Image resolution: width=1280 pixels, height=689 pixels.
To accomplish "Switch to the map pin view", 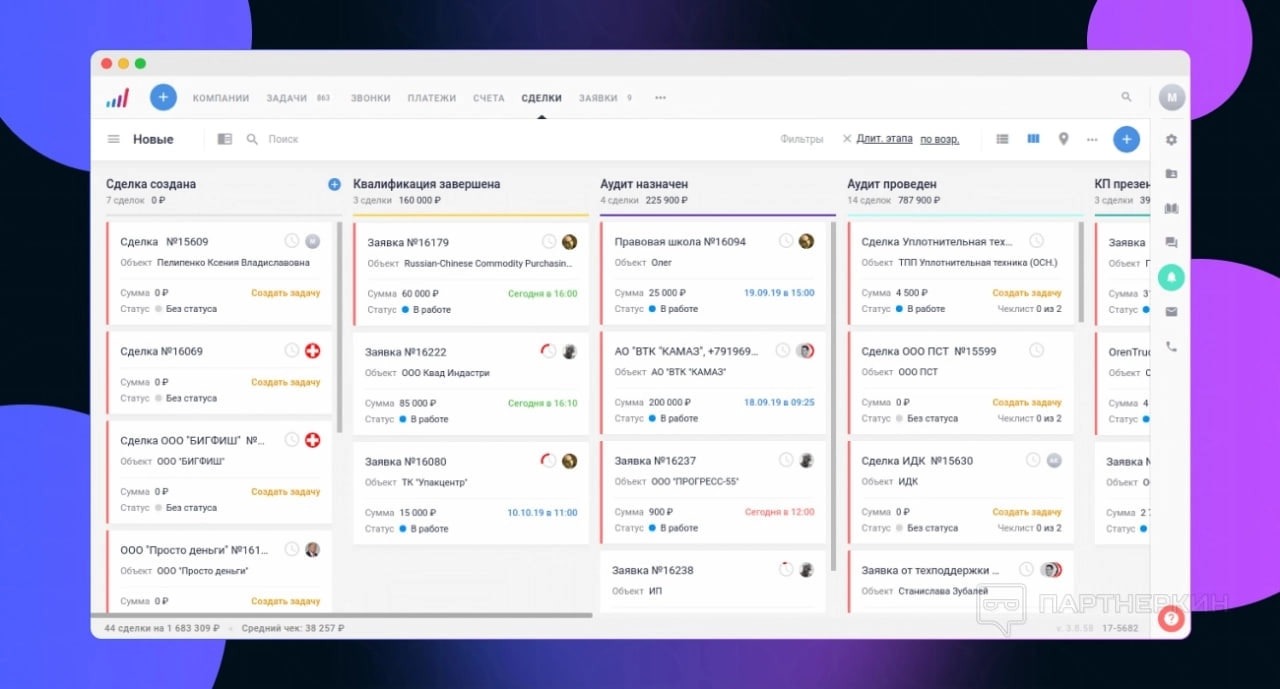I will (x=1063, y=139).
